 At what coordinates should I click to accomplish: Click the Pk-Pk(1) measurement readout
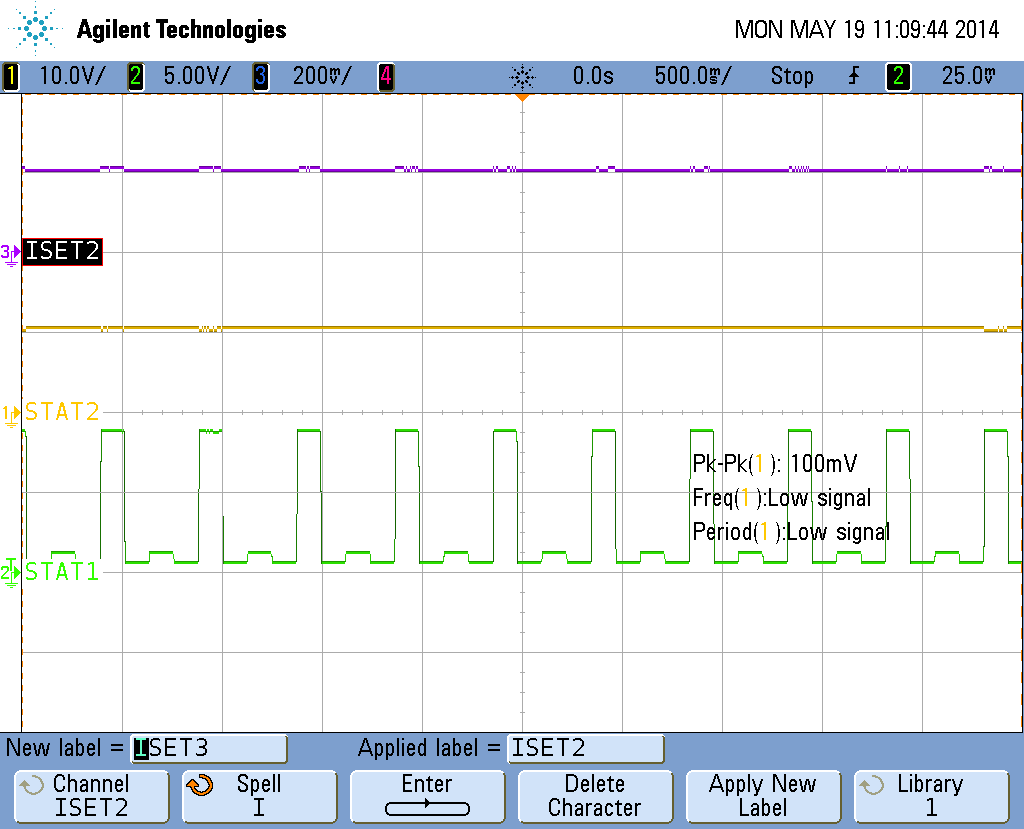[x=775, y=464]
